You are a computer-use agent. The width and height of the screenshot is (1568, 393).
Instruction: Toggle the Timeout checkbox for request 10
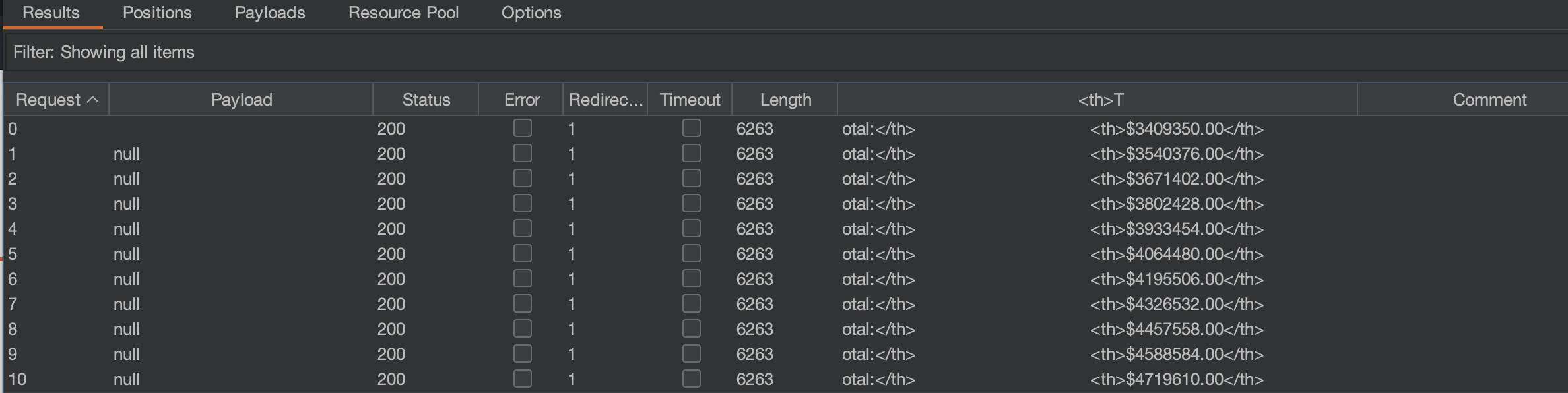click(x=691, y=378)
